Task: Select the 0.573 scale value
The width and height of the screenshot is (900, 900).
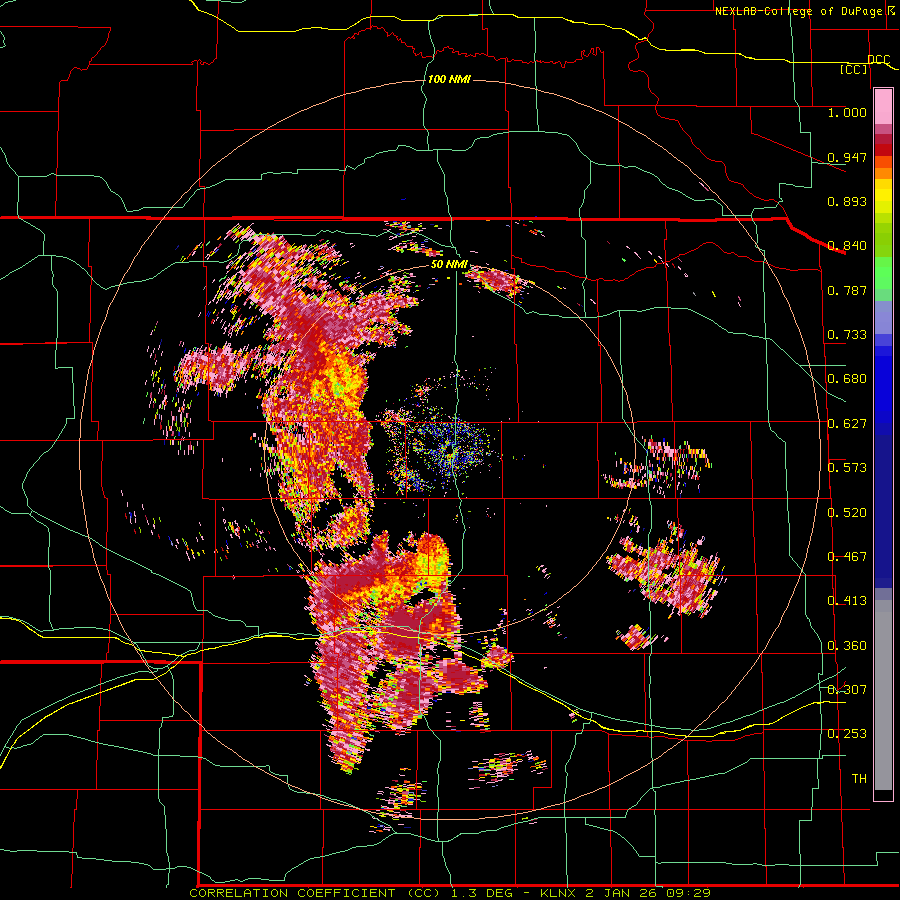Action: click(x=847, y=468)
